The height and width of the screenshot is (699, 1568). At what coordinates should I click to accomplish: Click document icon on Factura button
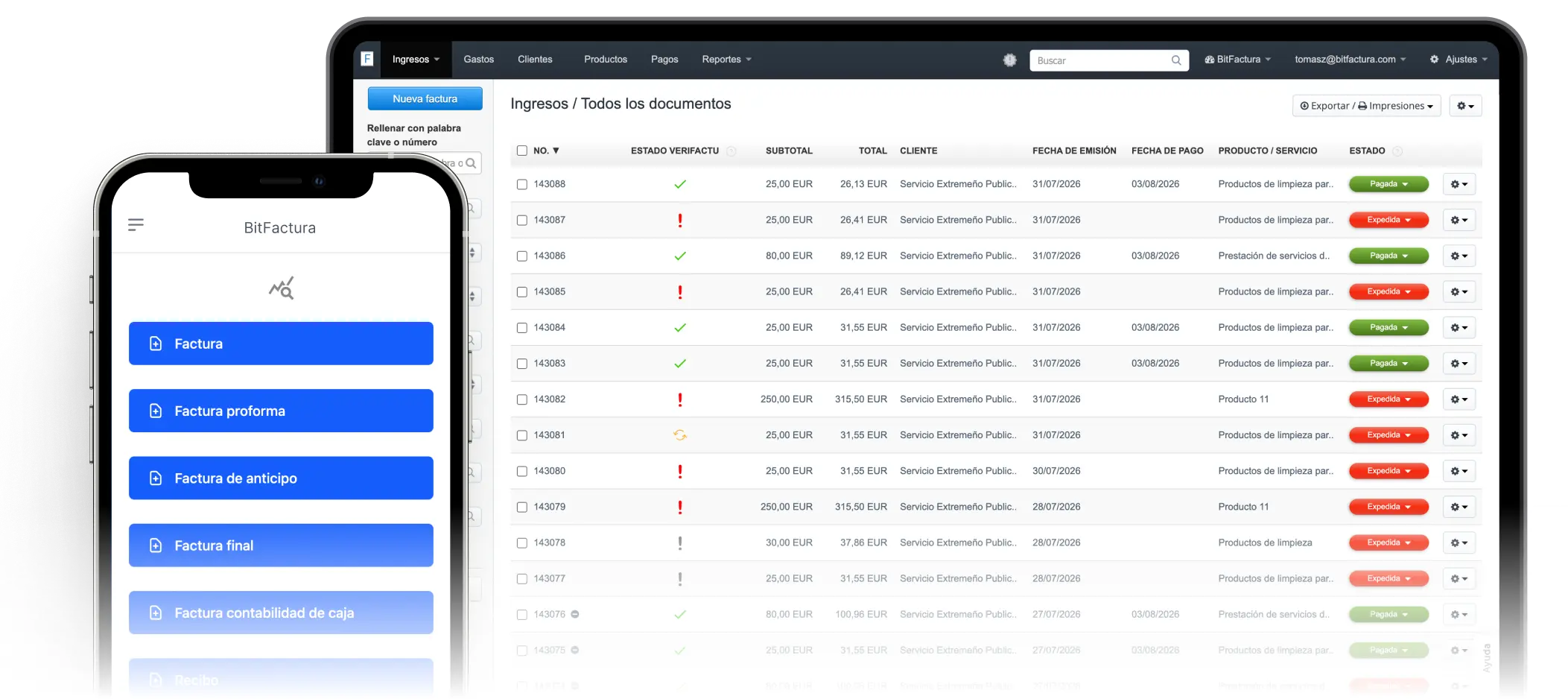coord(156,344)
